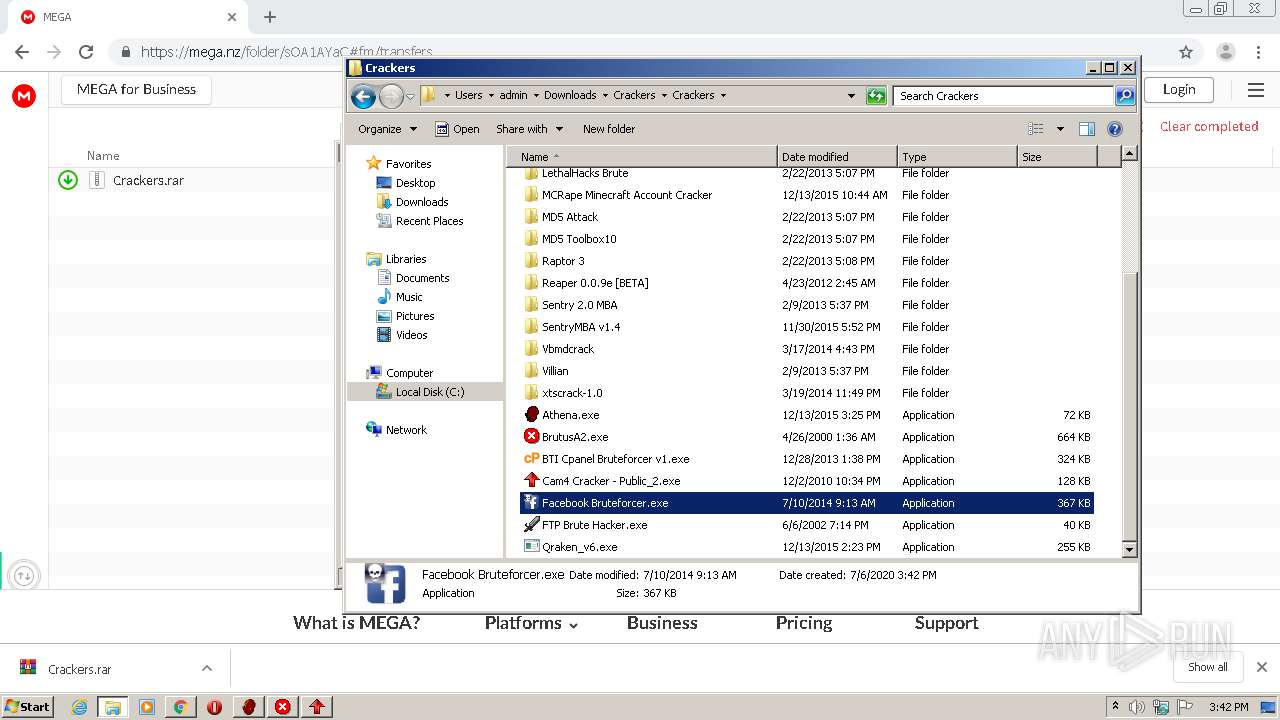This screenshot has width=1280, height=720.
Task: Click the Explorer Back navigation arrow
Action: coord(363,96)
